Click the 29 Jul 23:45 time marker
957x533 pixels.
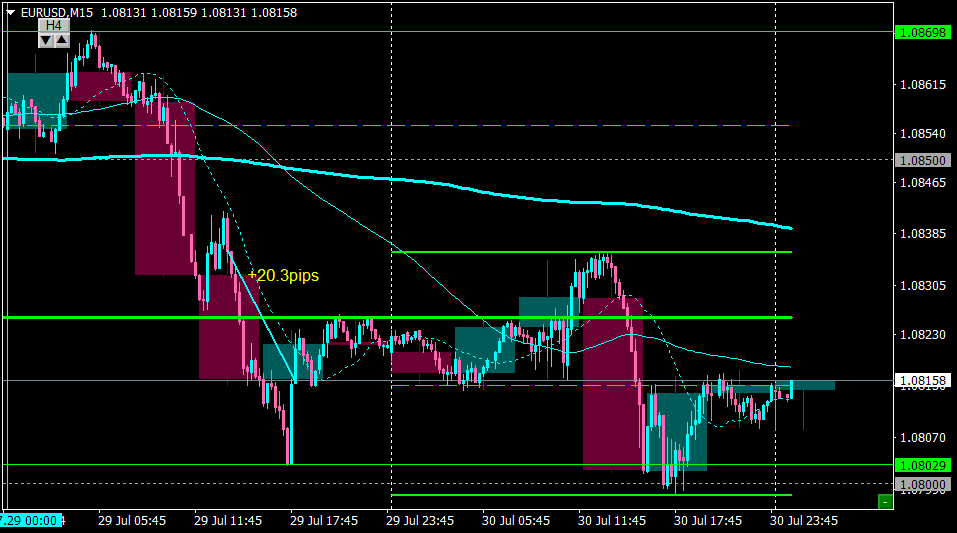[420, 521]
